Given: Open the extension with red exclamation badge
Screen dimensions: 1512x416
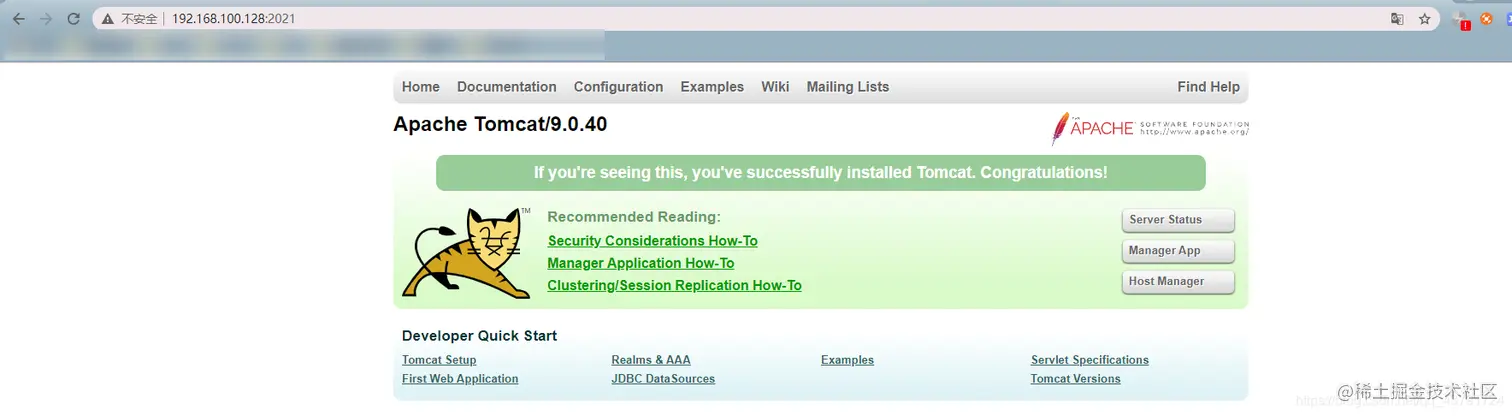Looking at the screenshot, I should [x=1462, y=20].
